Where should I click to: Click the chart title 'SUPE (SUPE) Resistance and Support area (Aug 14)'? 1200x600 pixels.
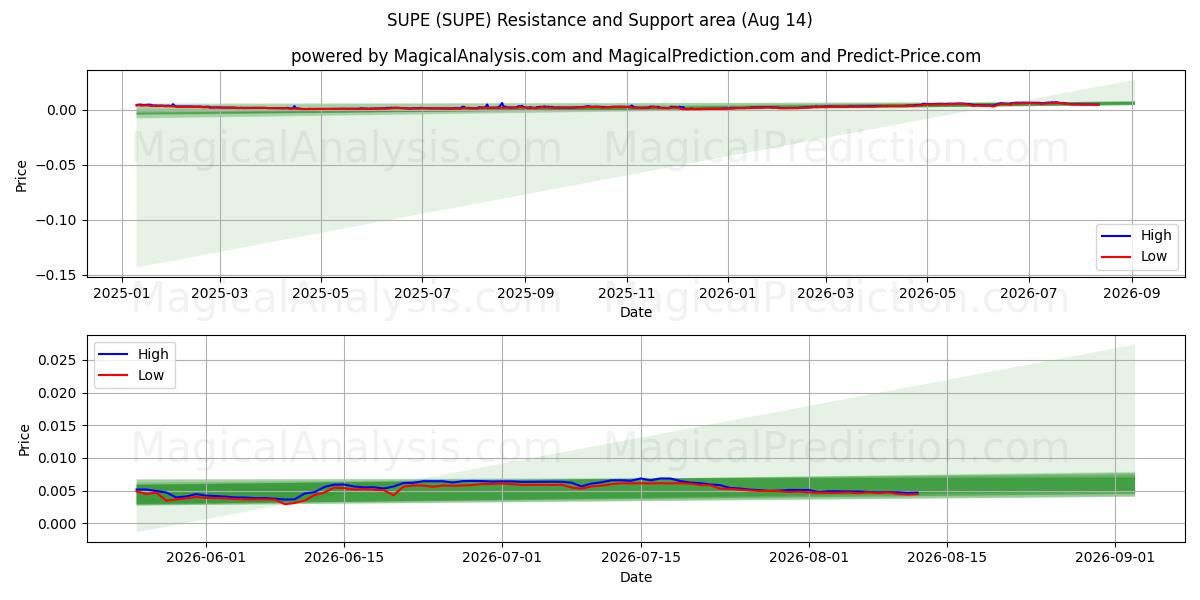pos(600,20)
